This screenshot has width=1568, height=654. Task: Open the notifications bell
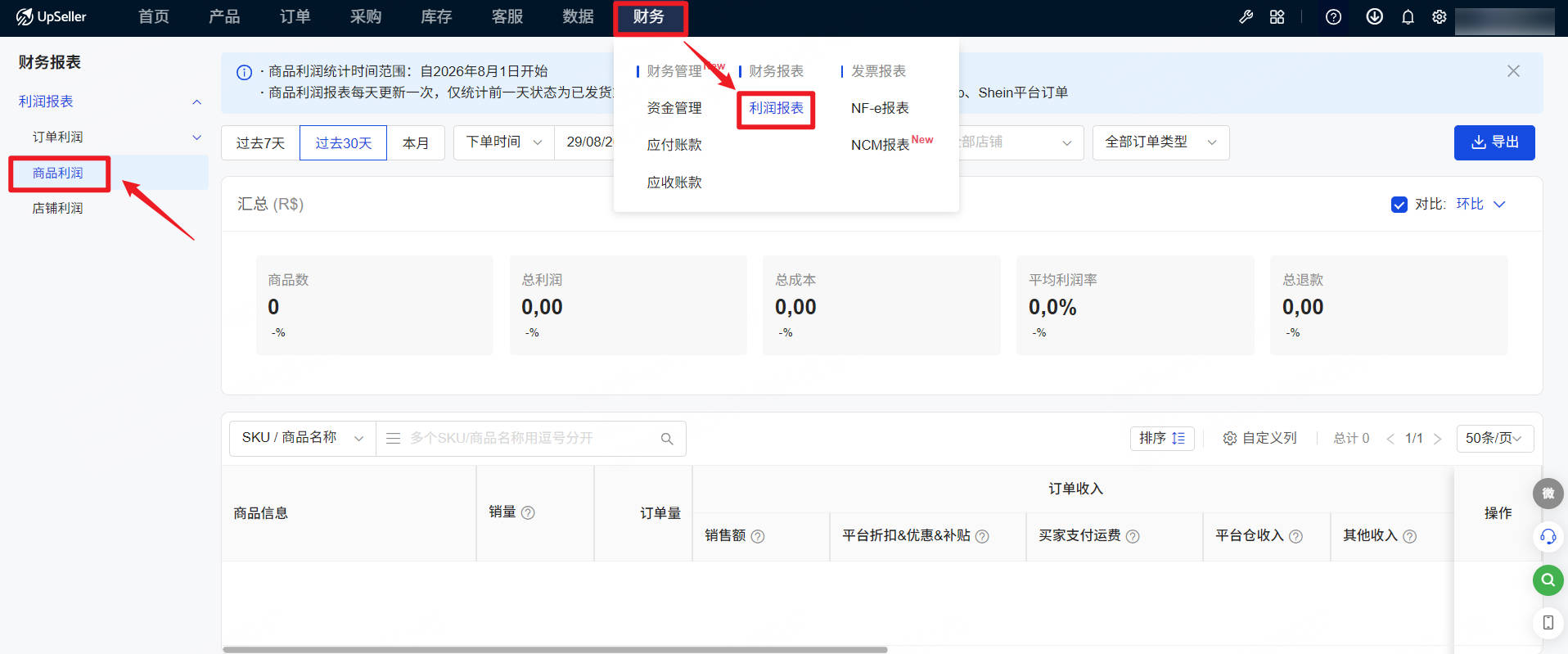click(1408, 16)
